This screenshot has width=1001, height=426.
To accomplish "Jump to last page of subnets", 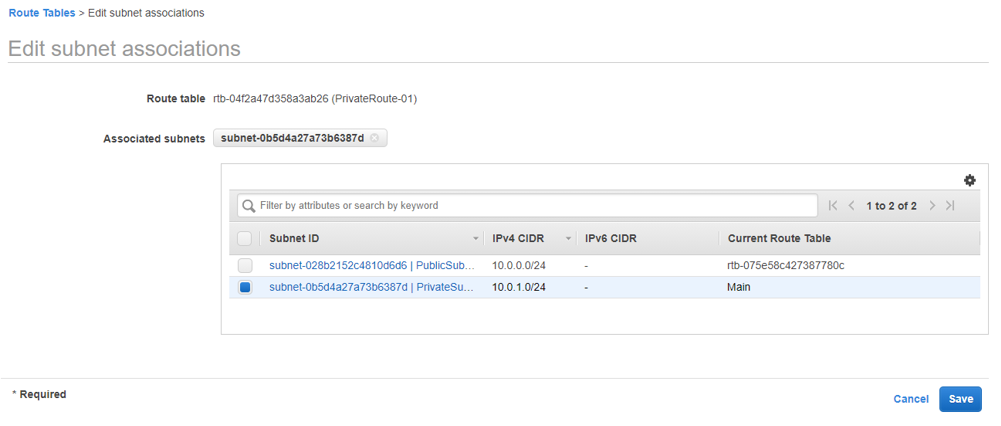I will pos(950,206).
